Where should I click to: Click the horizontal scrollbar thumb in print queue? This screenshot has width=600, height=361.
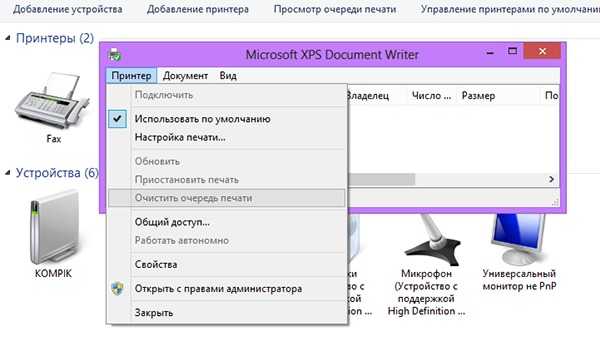point(382,179)
